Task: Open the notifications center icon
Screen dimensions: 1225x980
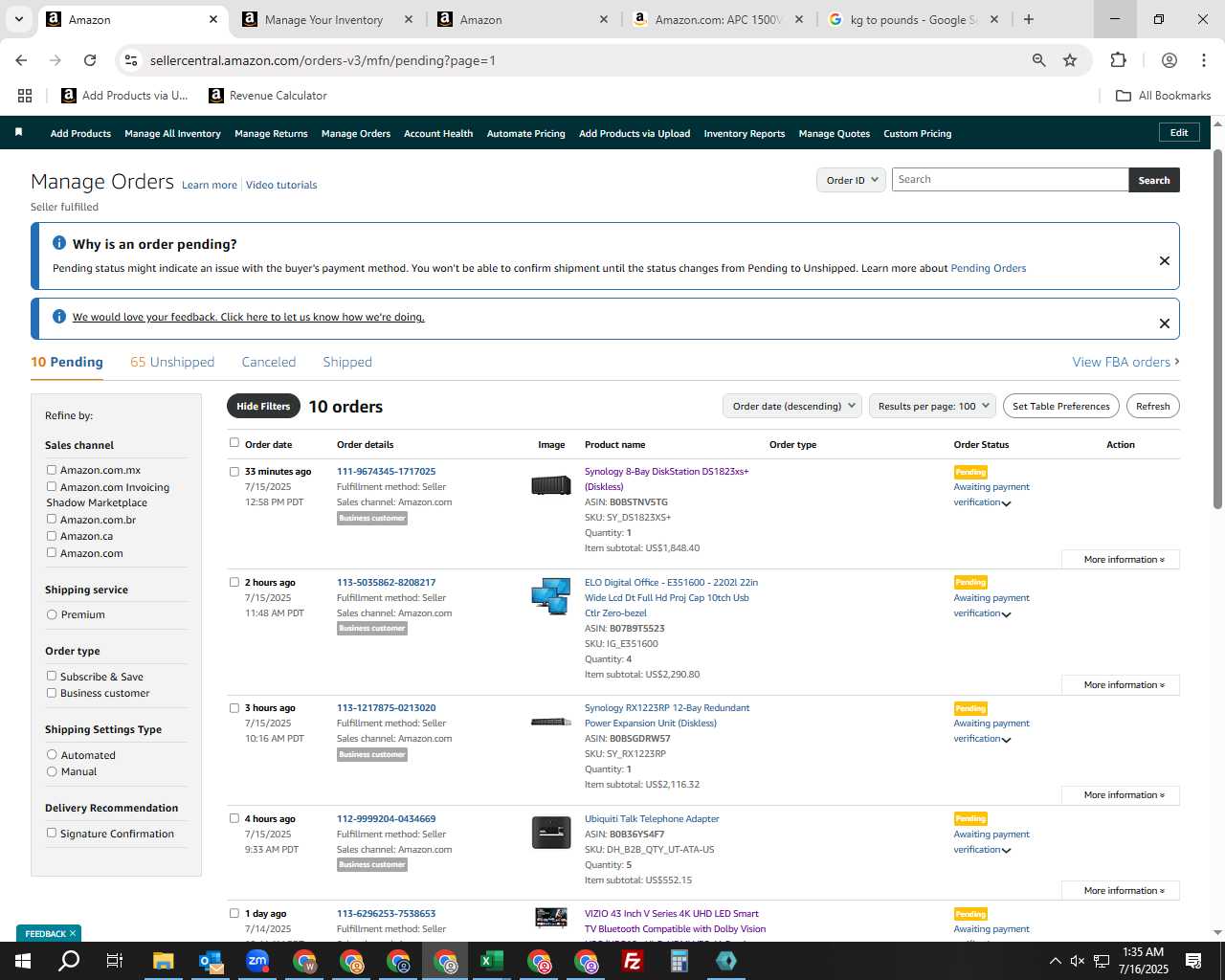Action: [x=1193, y=961]
